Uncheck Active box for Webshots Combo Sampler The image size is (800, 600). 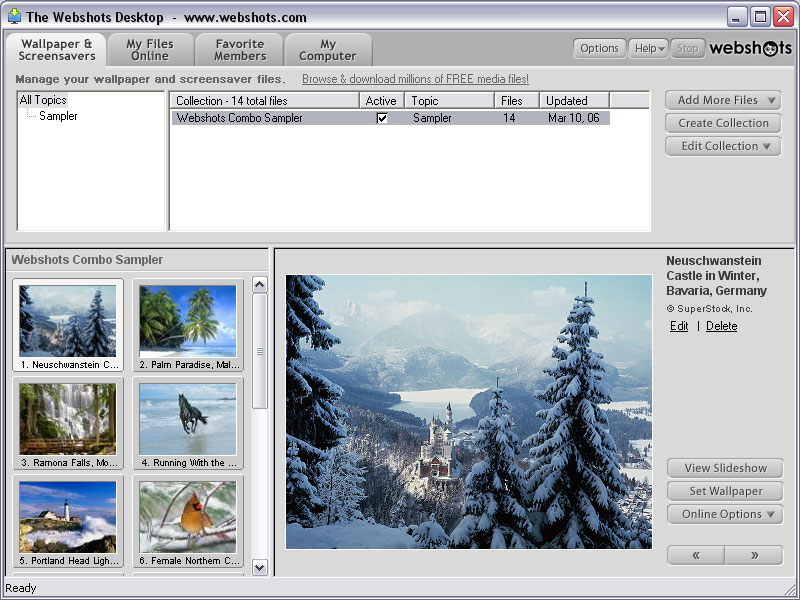tap(382, 118)
